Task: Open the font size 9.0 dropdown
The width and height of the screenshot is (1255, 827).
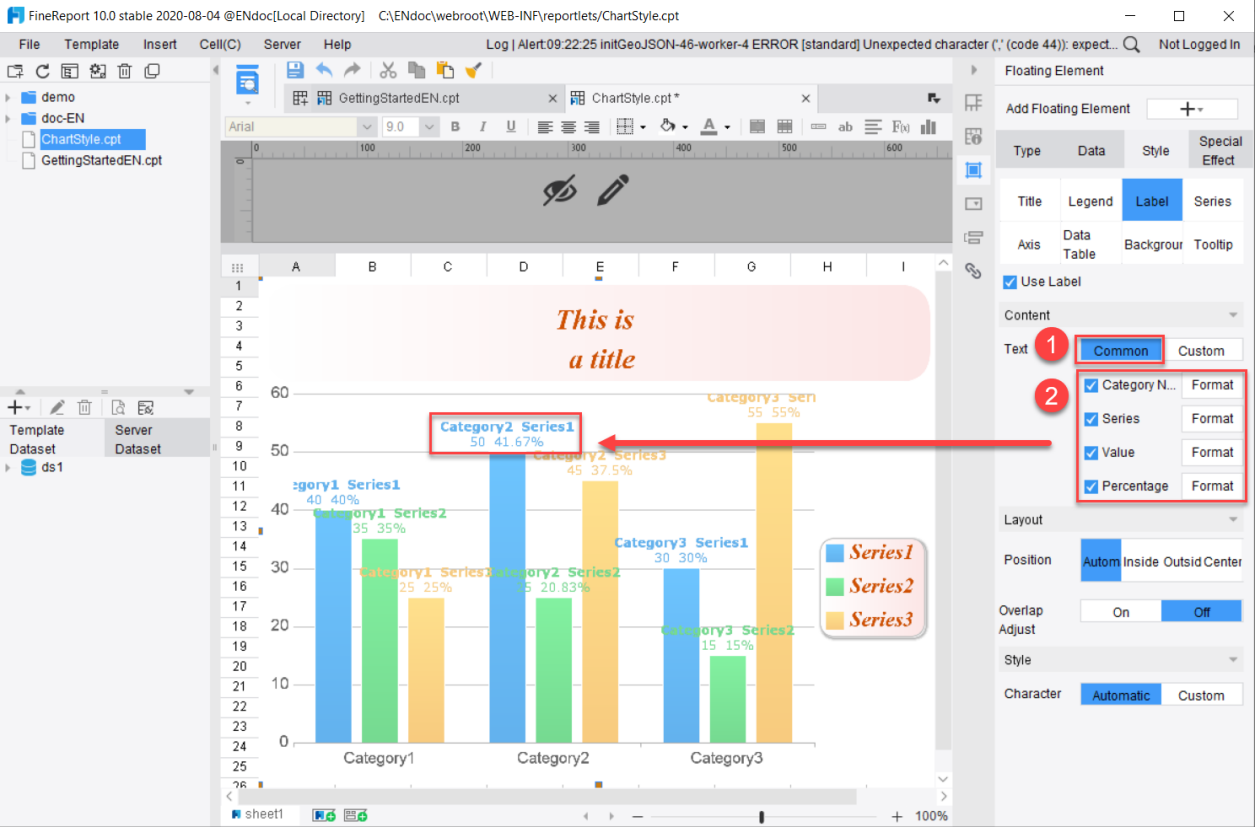Action: coord(430,127)
